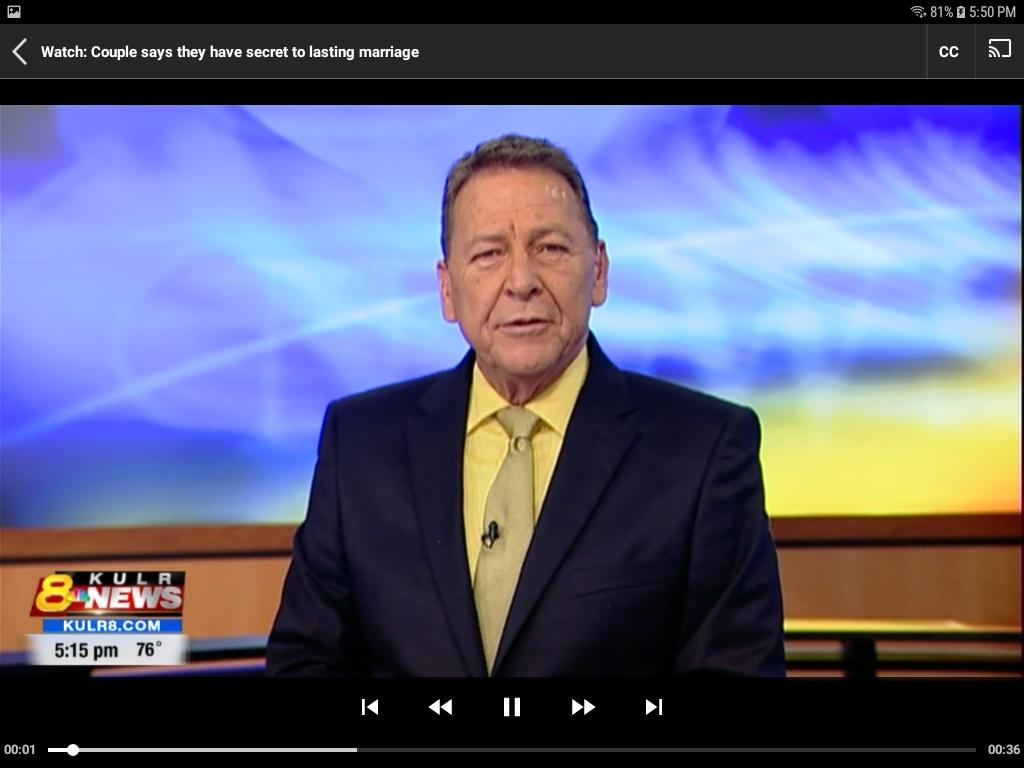
Task: Pause the video playback
Action: (511, 707)
